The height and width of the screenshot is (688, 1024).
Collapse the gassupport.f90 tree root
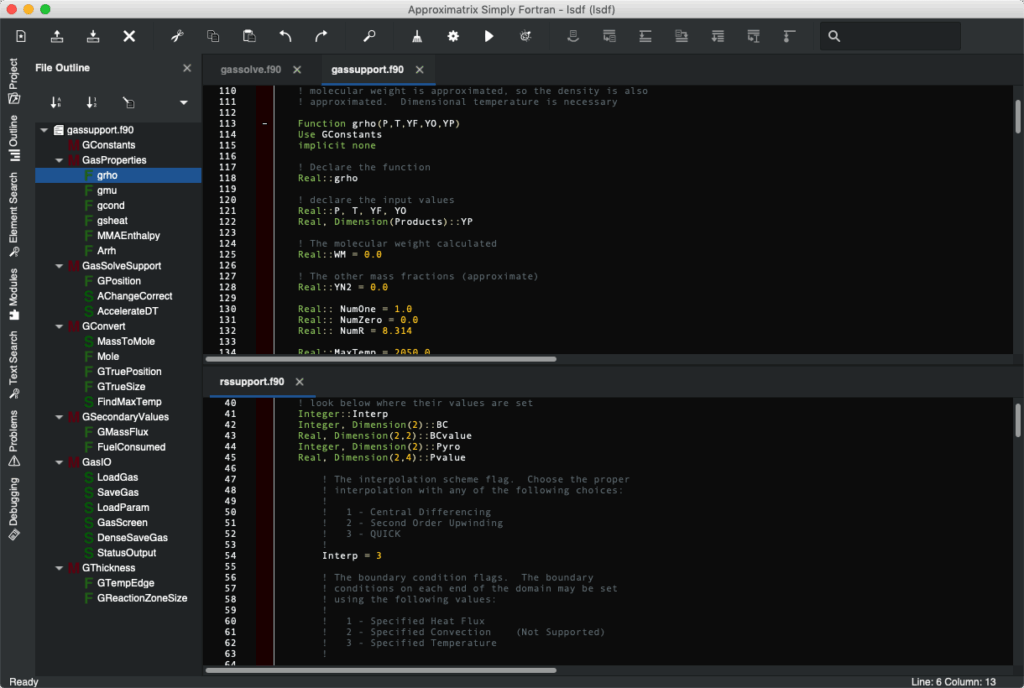pyautogui.click(x=44, y=130)
